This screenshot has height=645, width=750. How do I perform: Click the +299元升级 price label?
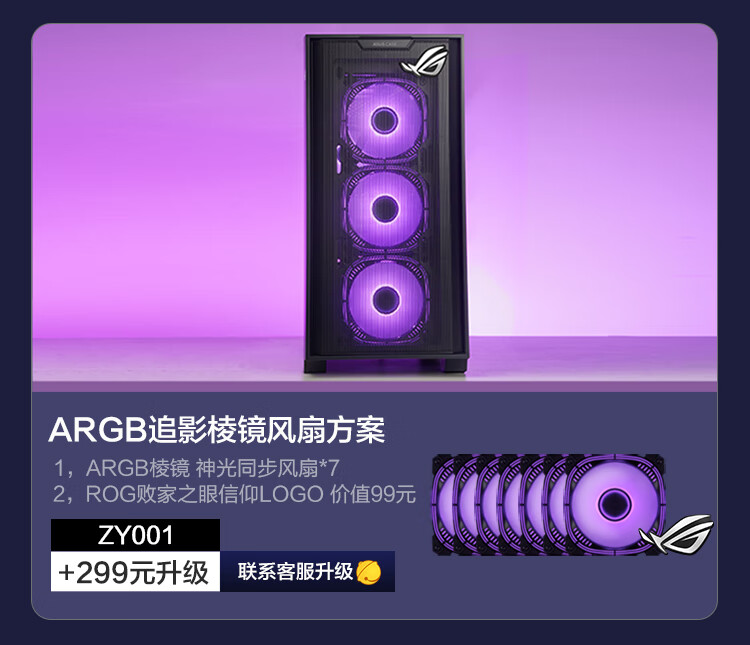tap(135, 571)
